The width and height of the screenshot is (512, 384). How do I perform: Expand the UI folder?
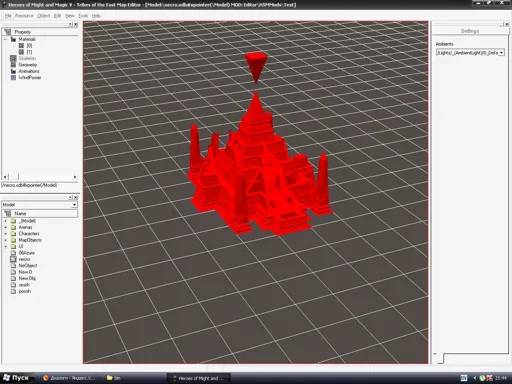5,246
